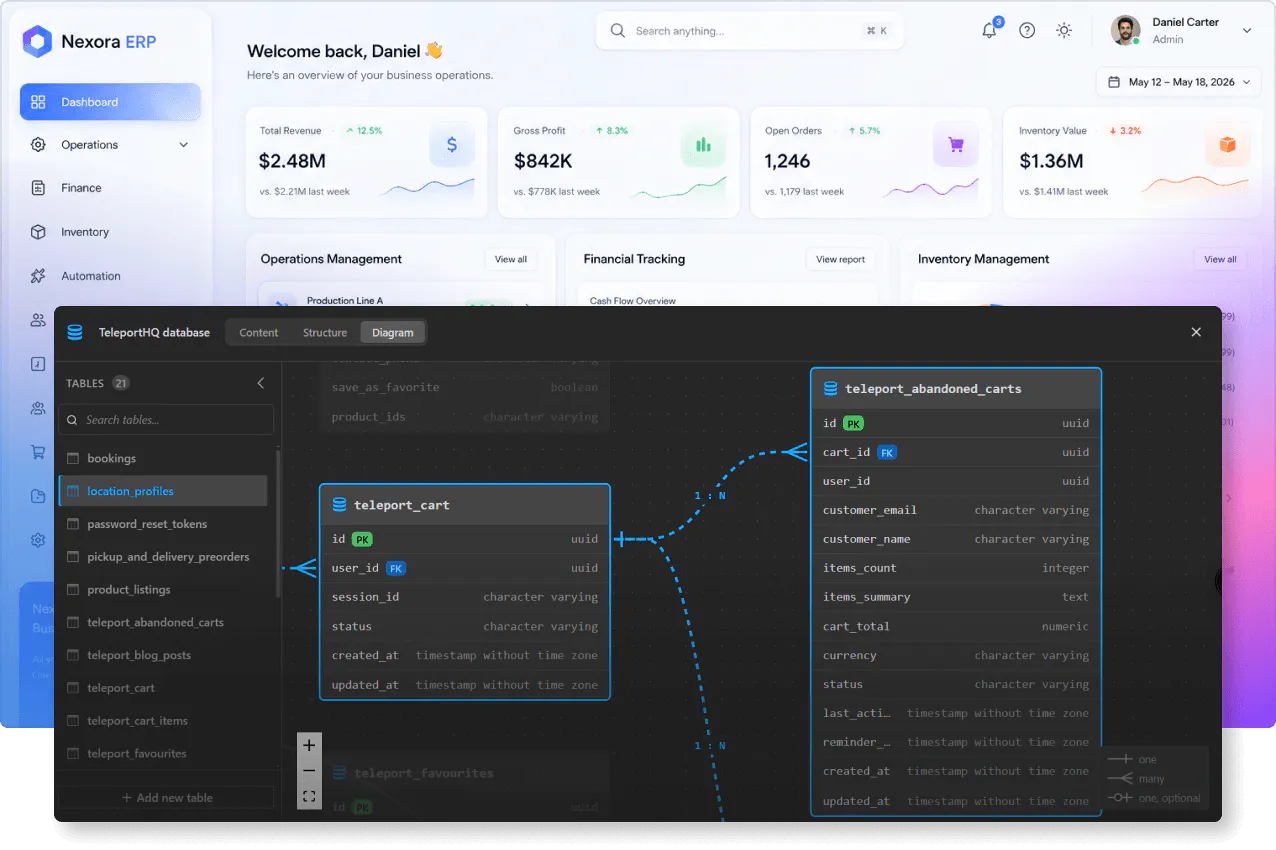Select the bookings table
This screenshot has width=1276, height=850.
point(163,458)
